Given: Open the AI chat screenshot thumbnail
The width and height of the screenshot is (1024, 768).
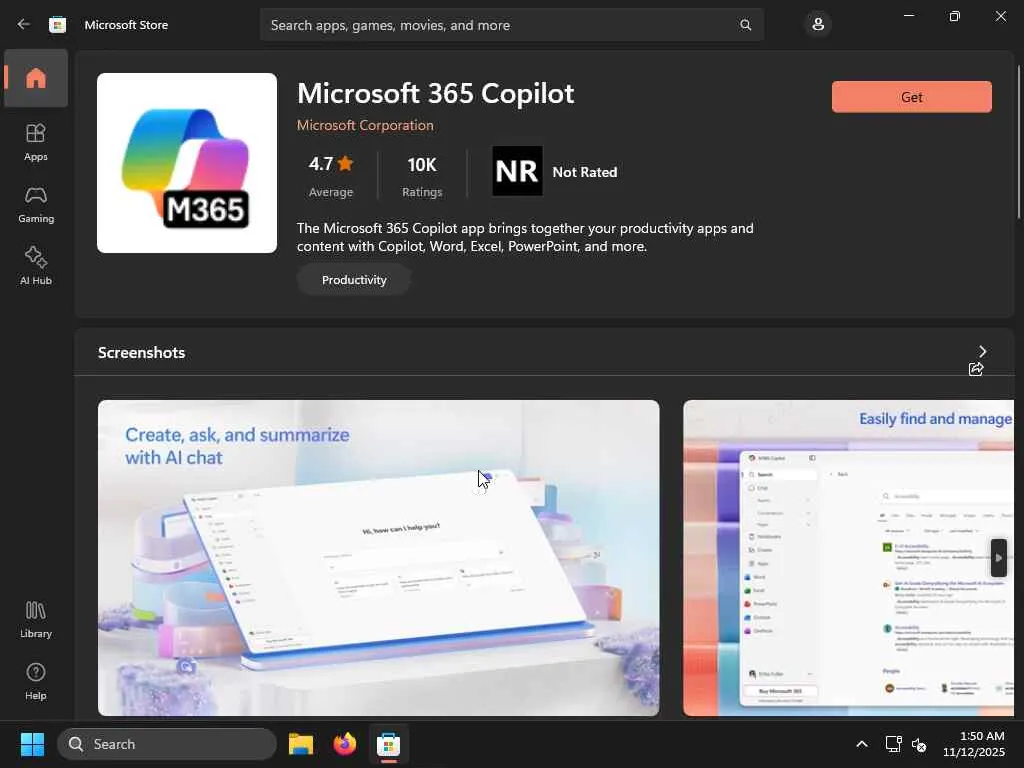Looking at the screenshot, I should click(378, 558).
